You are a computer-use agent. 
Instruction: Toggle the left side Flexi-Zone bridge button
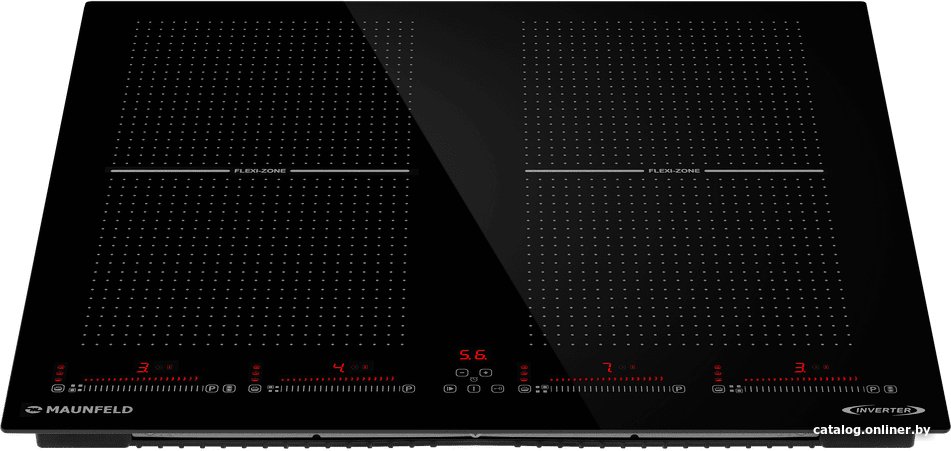(x=229, y=387)
